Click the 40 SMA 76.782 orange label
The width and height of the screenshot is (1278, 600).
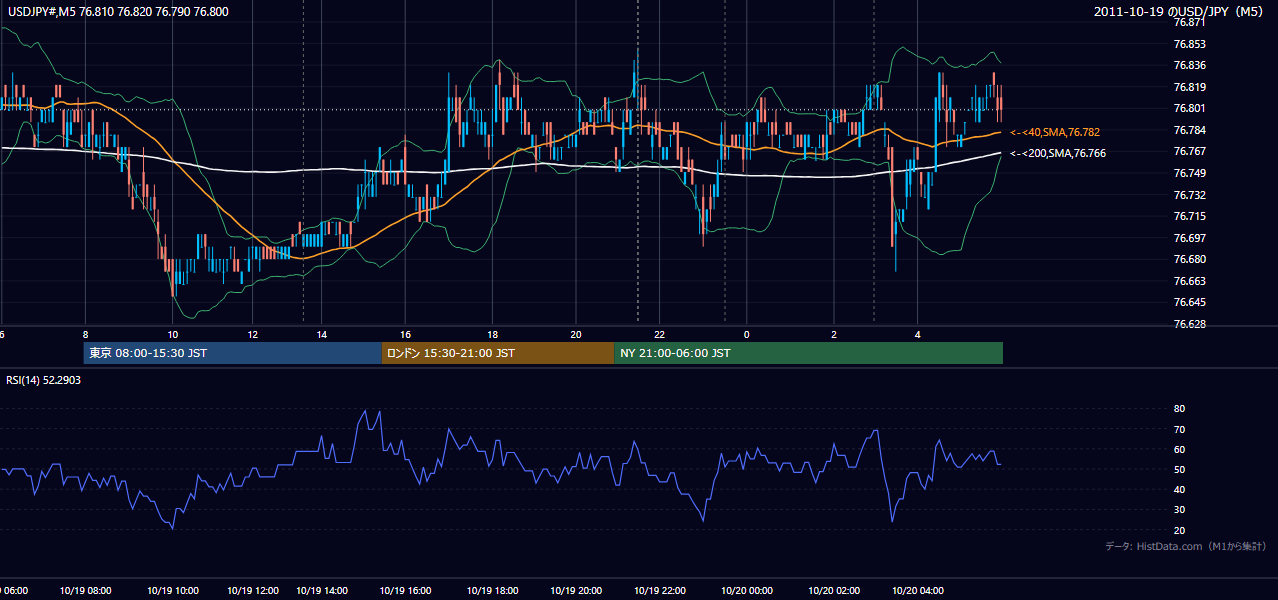(x=1056, y=132)
